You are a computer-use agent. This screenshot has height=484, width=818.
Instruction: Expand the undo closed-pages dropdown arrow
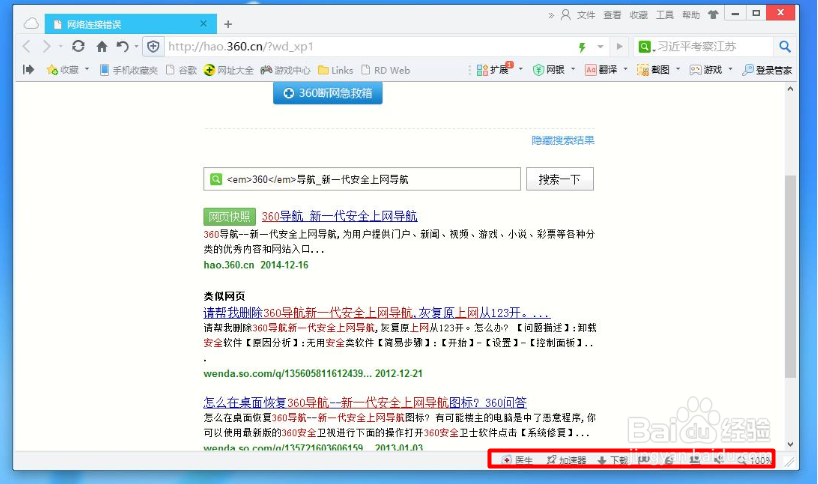(x=137, y=47)
